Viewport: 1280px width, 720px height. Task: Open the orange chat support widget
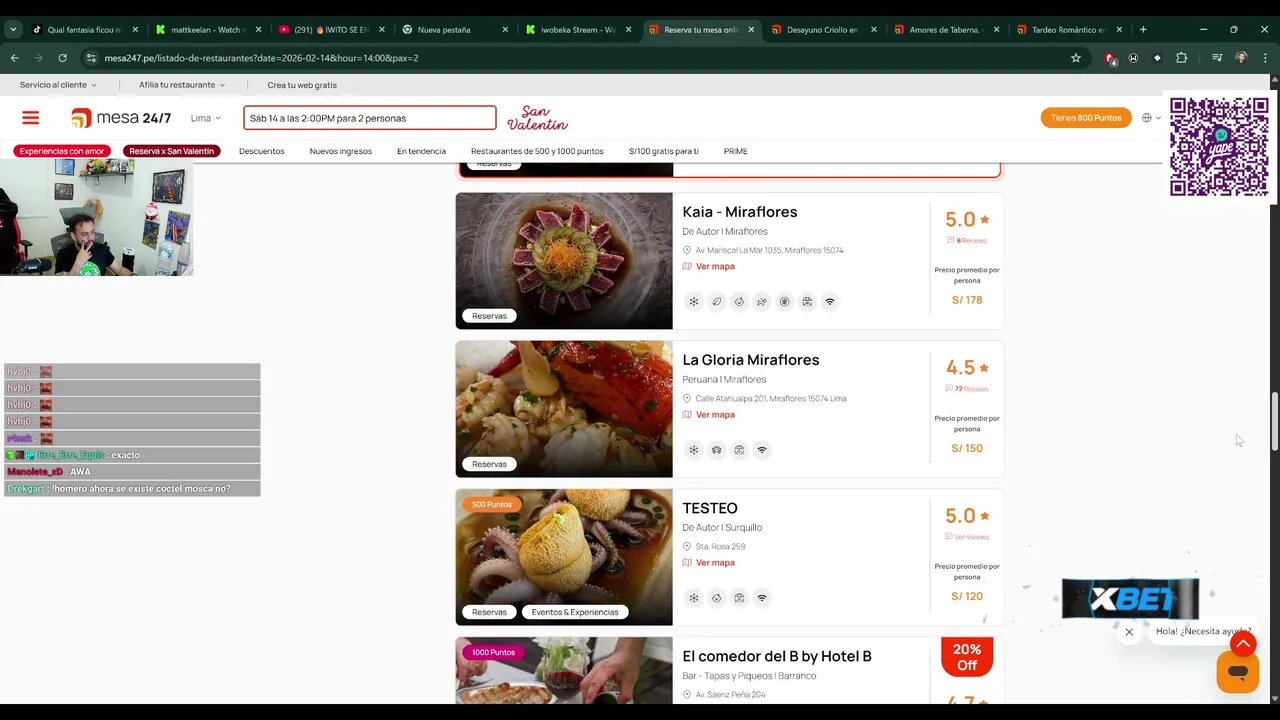pos(1238,672)
